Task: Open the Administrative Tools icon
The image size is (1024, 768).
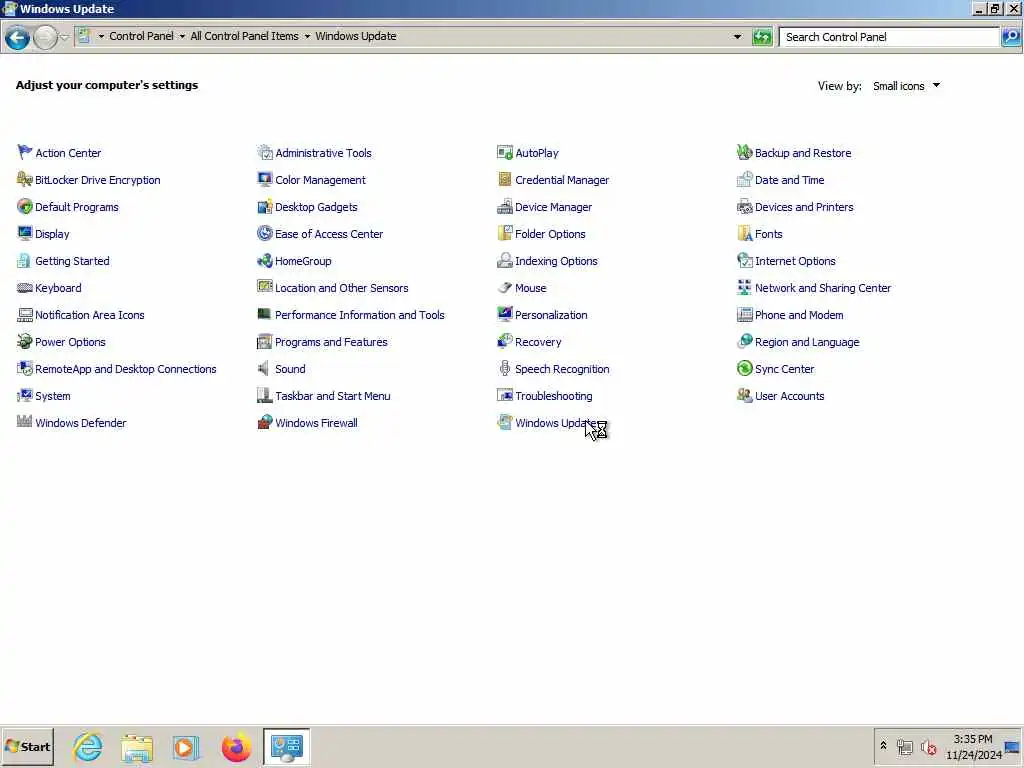Action: [264, 152]
